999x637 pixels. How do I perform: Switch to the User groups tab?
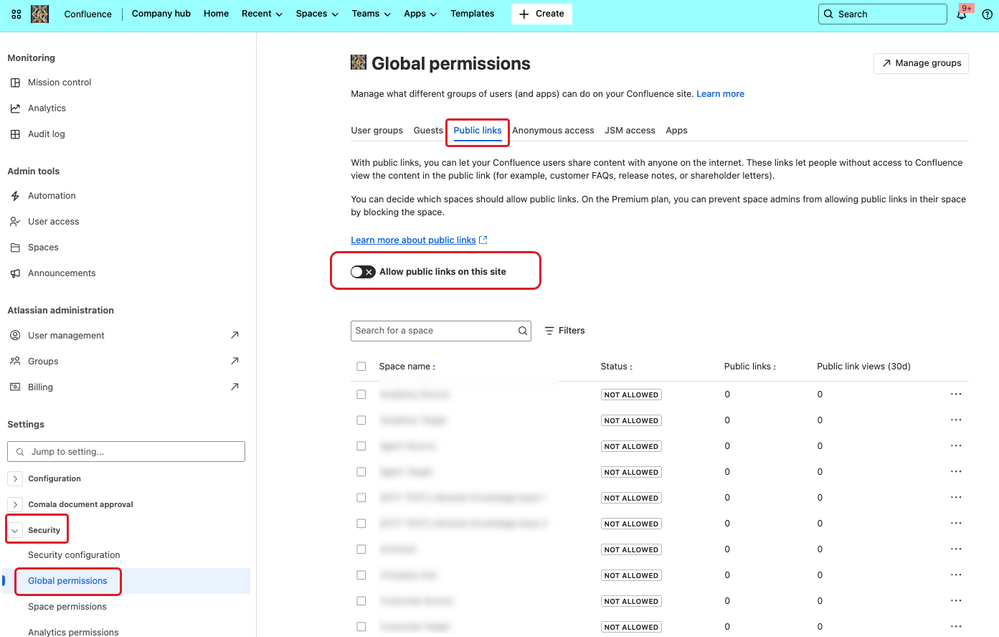pos(377,130)
